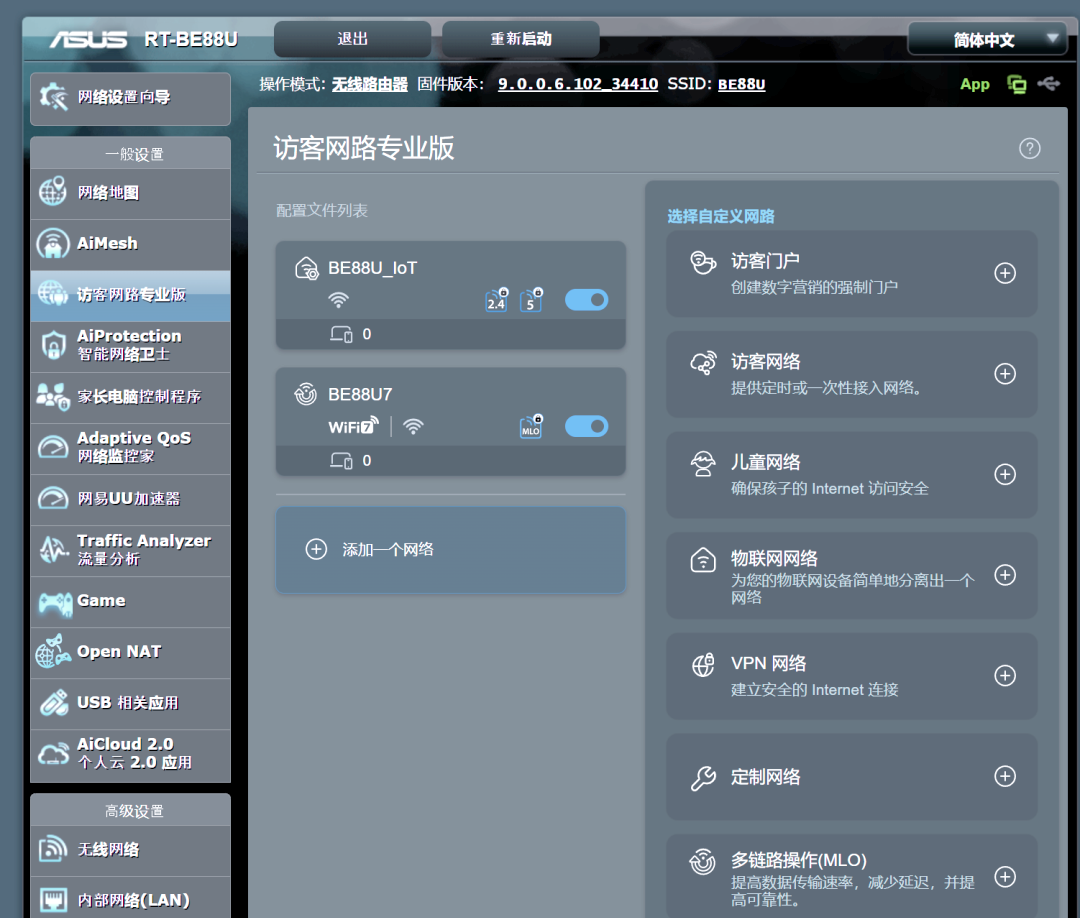Click the green App link
The image size is (1080, 918).
pos(975,84)
